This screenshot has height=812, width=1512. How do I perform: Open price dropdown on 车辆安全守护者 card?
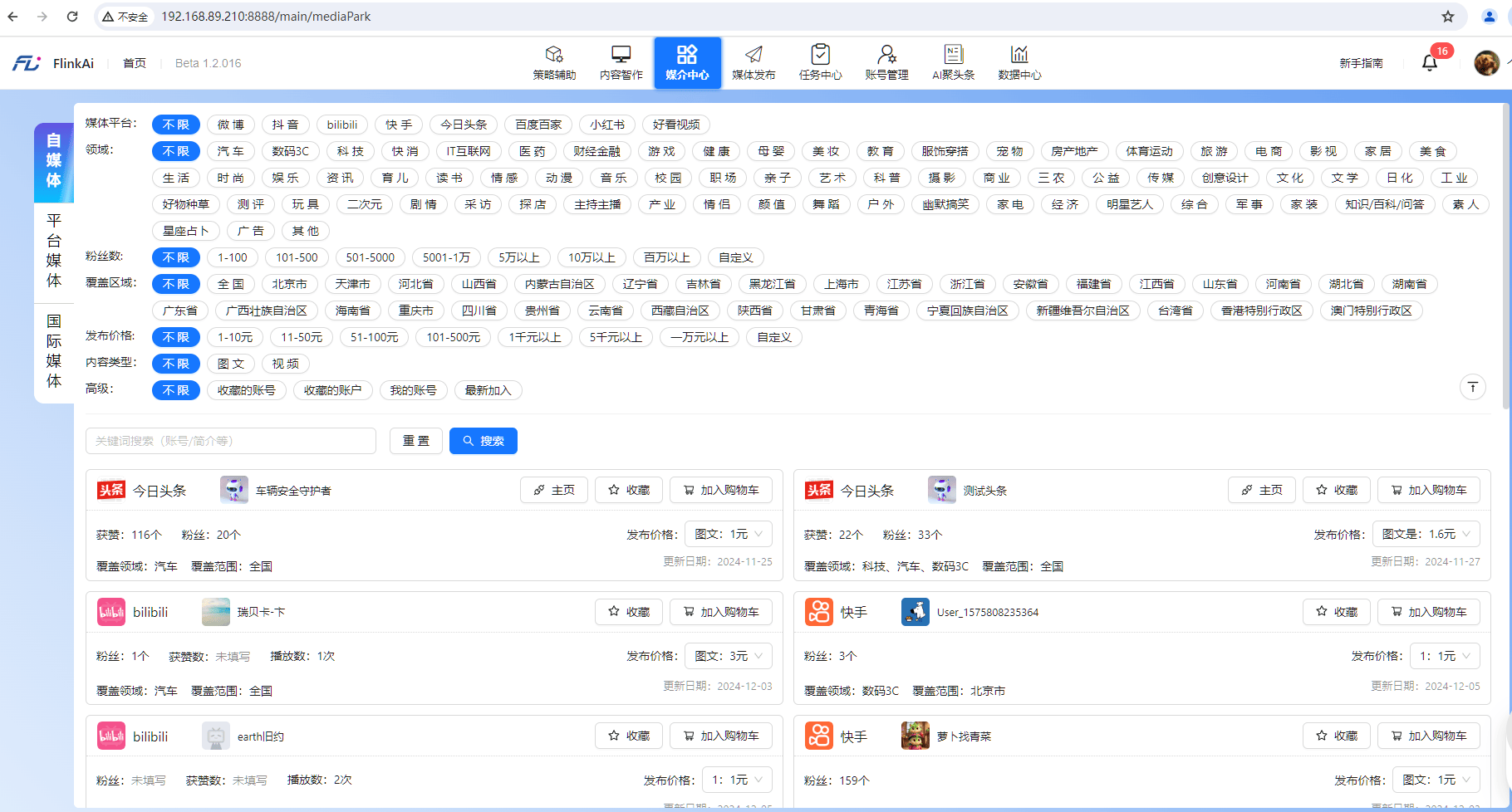click(729, 534)
